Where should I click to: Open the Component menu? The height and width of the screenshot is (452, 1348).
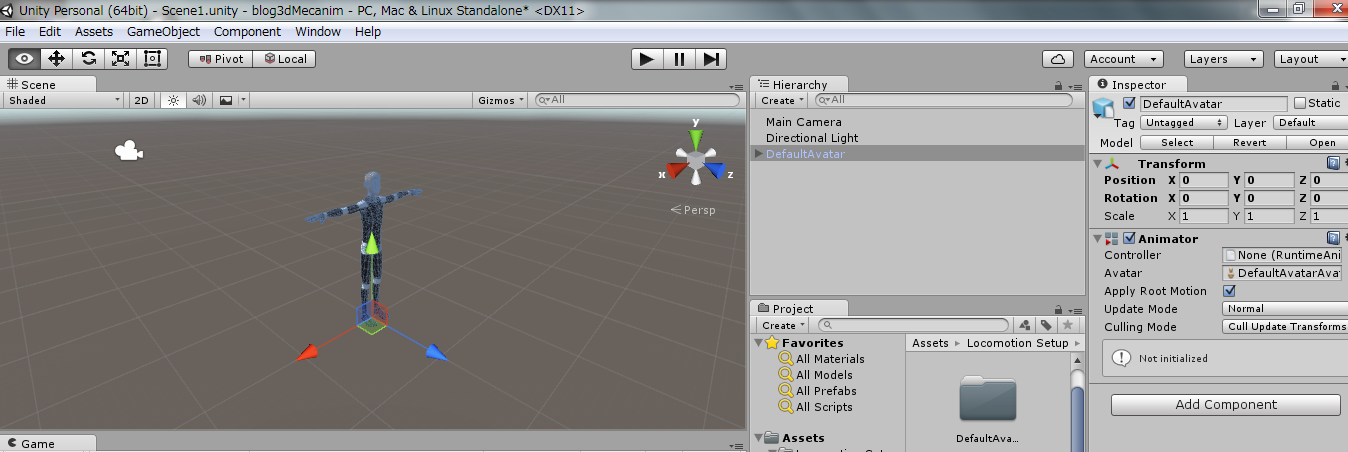click(x=248, y=31)
